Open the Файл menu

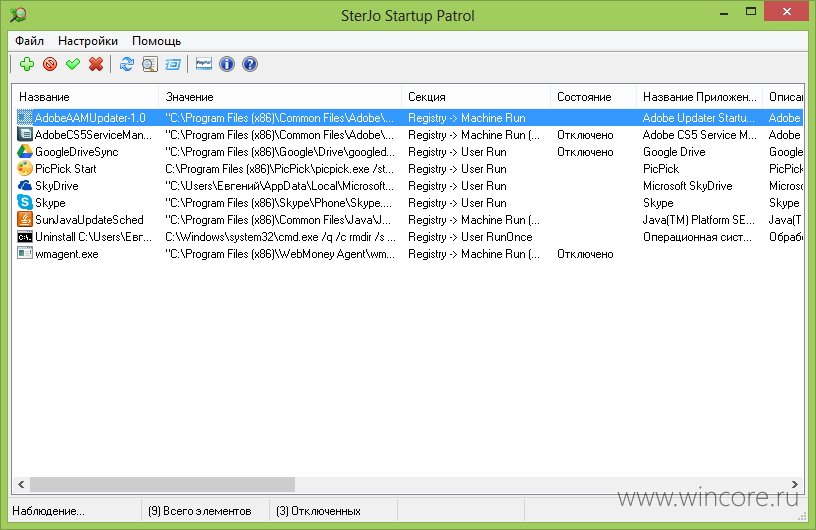pyautogui.click(x=29, y=41)
